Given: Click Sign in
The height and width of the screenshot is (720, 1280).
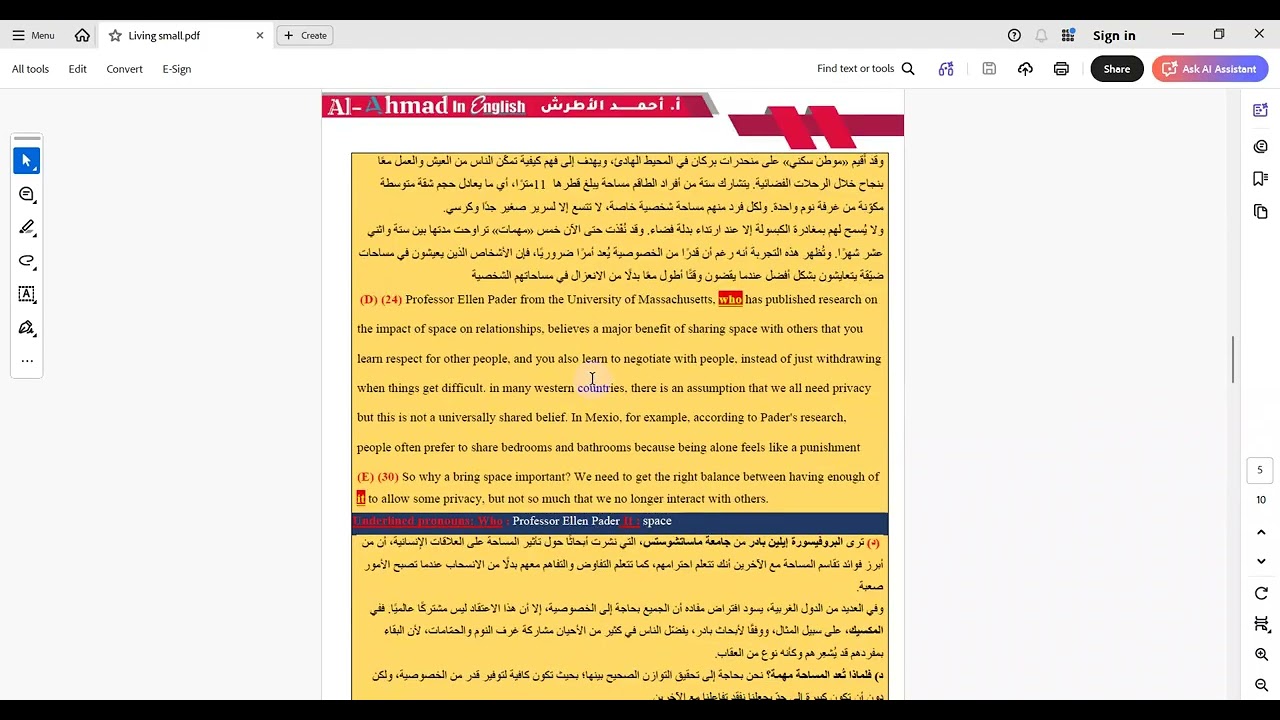Looking at the screenshot, I should 1114,35.
